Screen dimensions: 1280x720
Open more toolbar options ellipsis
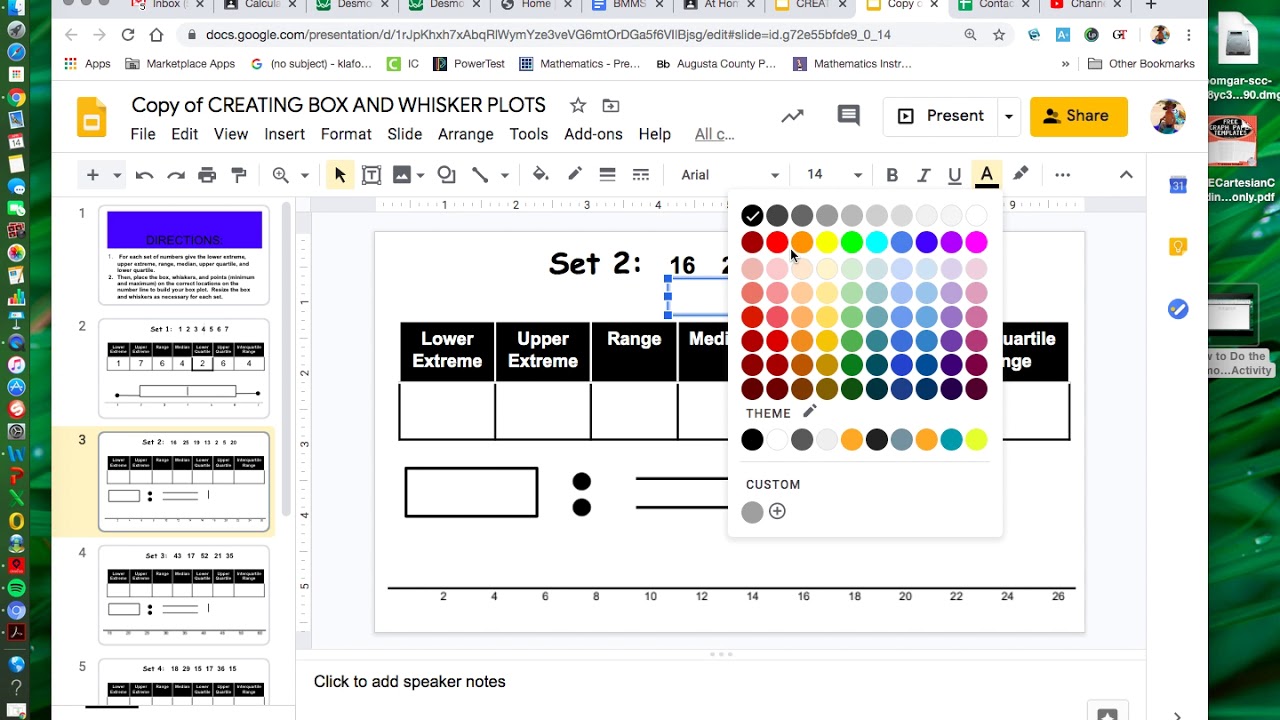1062,175
